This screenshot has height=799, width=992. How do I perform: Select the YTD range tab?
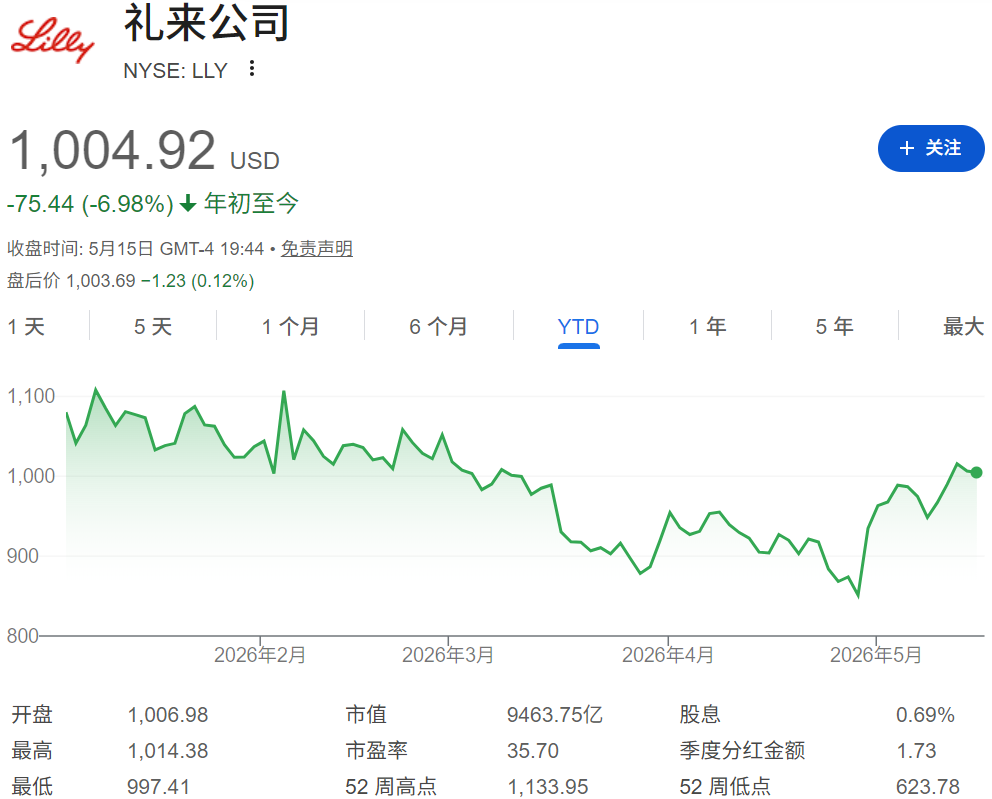click(x=578, y=326)
